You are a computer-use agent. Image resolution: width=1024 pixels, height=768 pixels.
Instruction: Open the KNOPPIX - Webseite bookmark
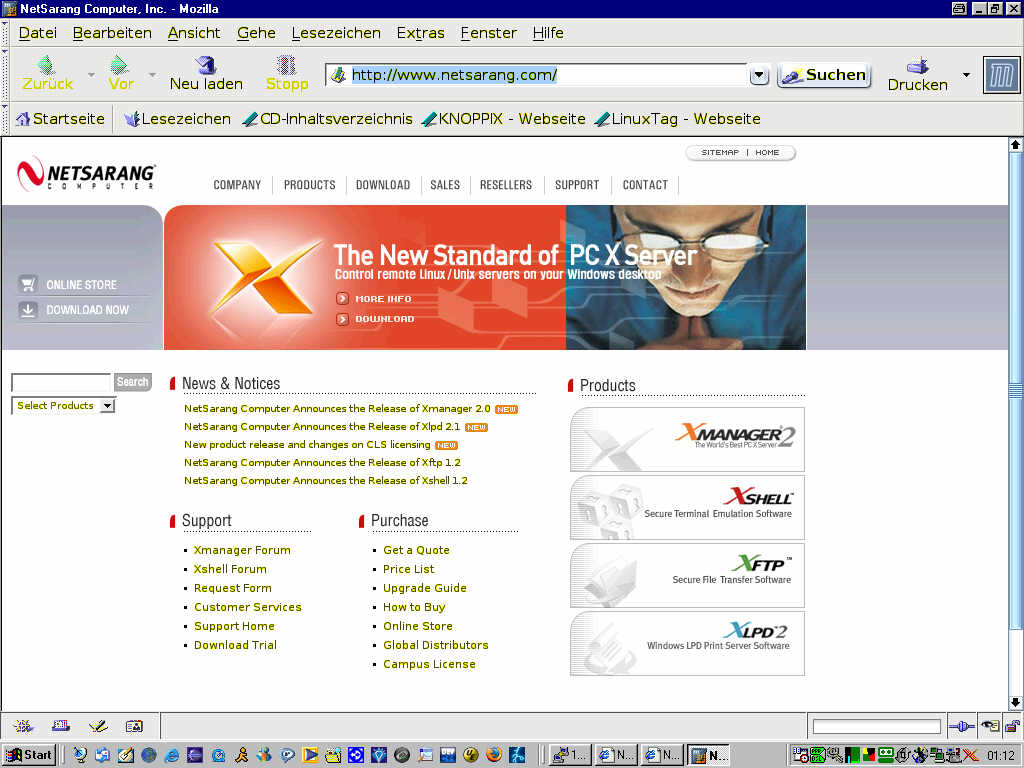coord(504,119)
